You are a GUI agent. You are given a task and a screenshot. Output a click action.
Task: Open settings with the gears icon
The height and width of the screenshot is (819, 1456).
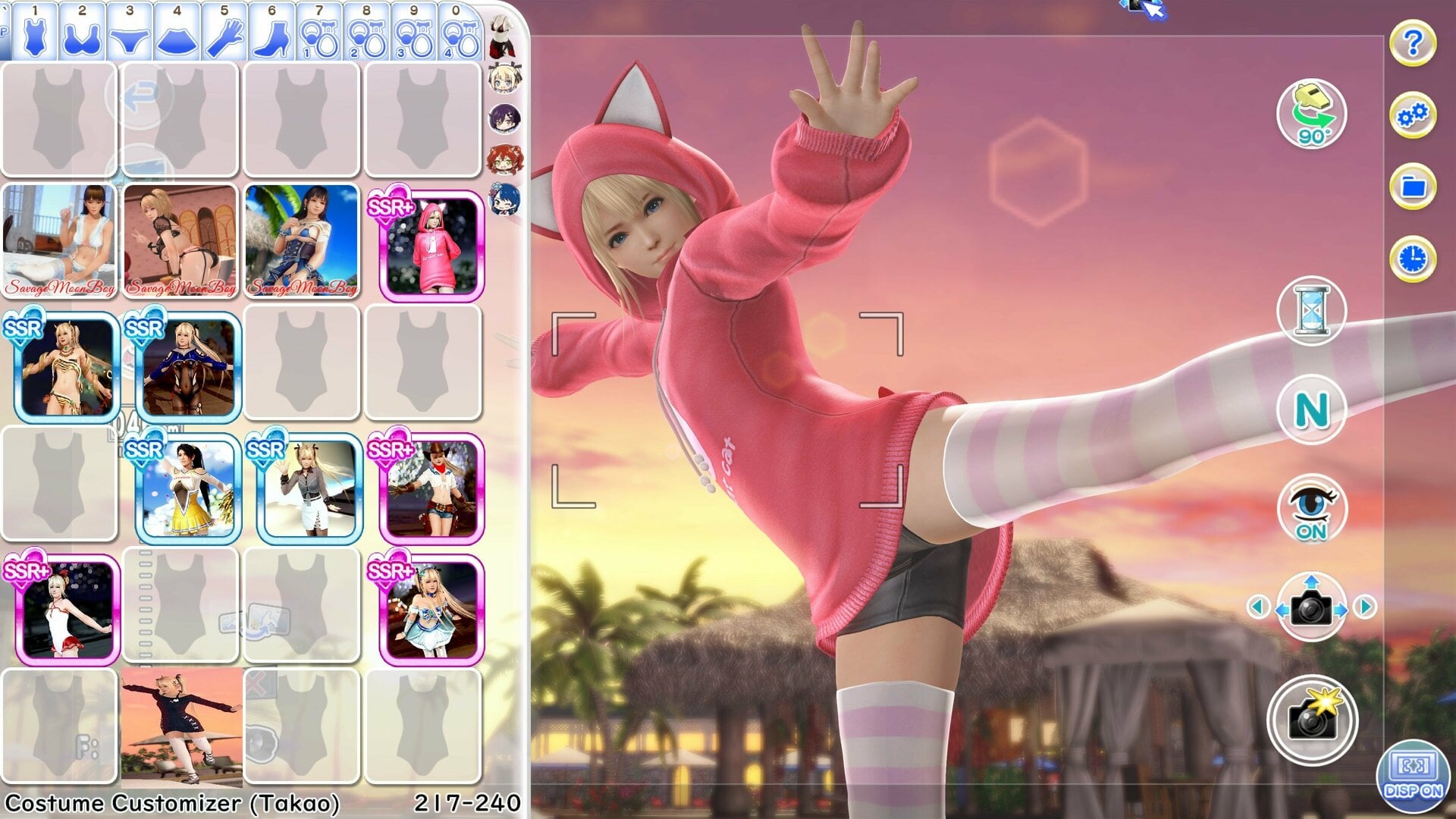pos(1412,115)
